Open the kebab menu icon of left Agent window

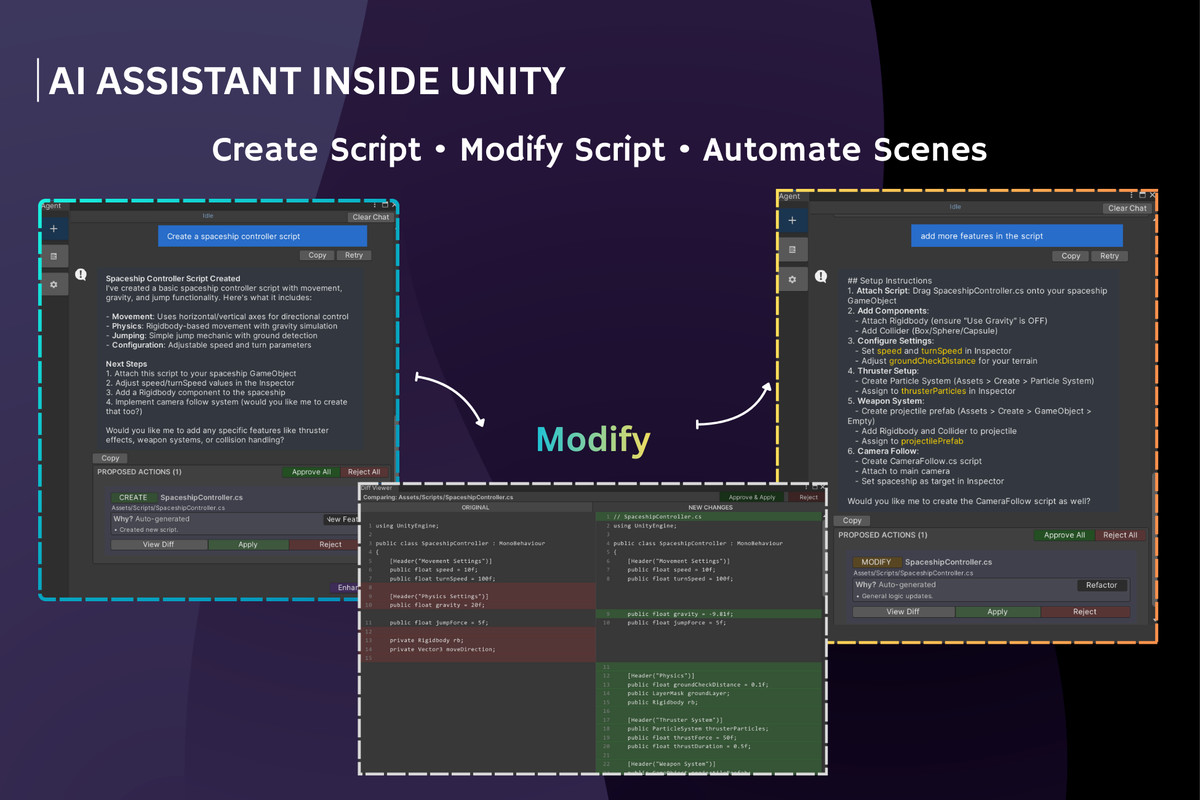(x=375, y=205)
